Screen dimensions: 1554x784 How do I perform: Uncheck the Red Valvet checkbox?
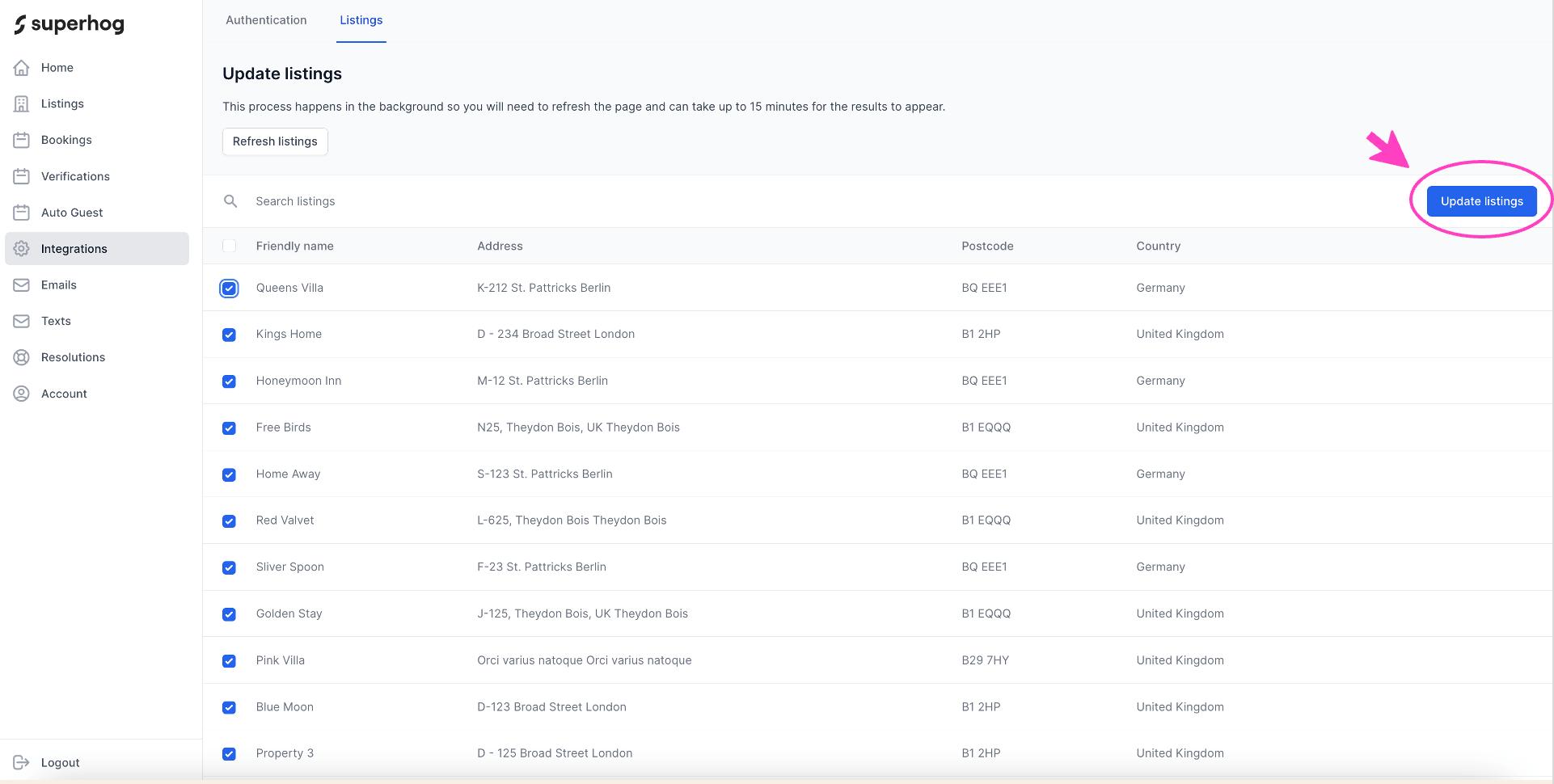click(230, 521)
